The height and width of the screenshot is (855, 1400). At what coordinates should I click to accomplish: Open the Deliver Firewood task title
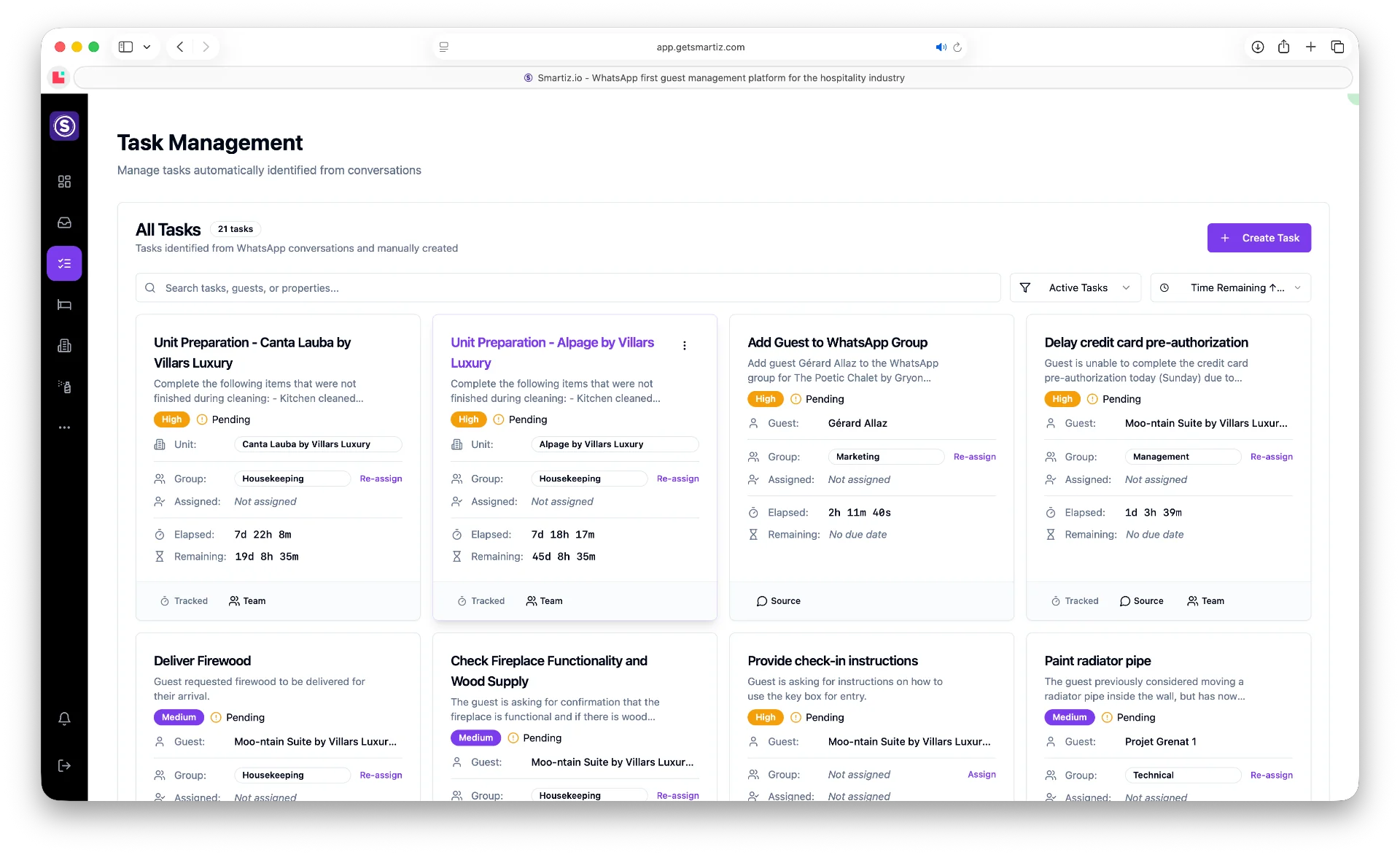click(x=202, y=661)
